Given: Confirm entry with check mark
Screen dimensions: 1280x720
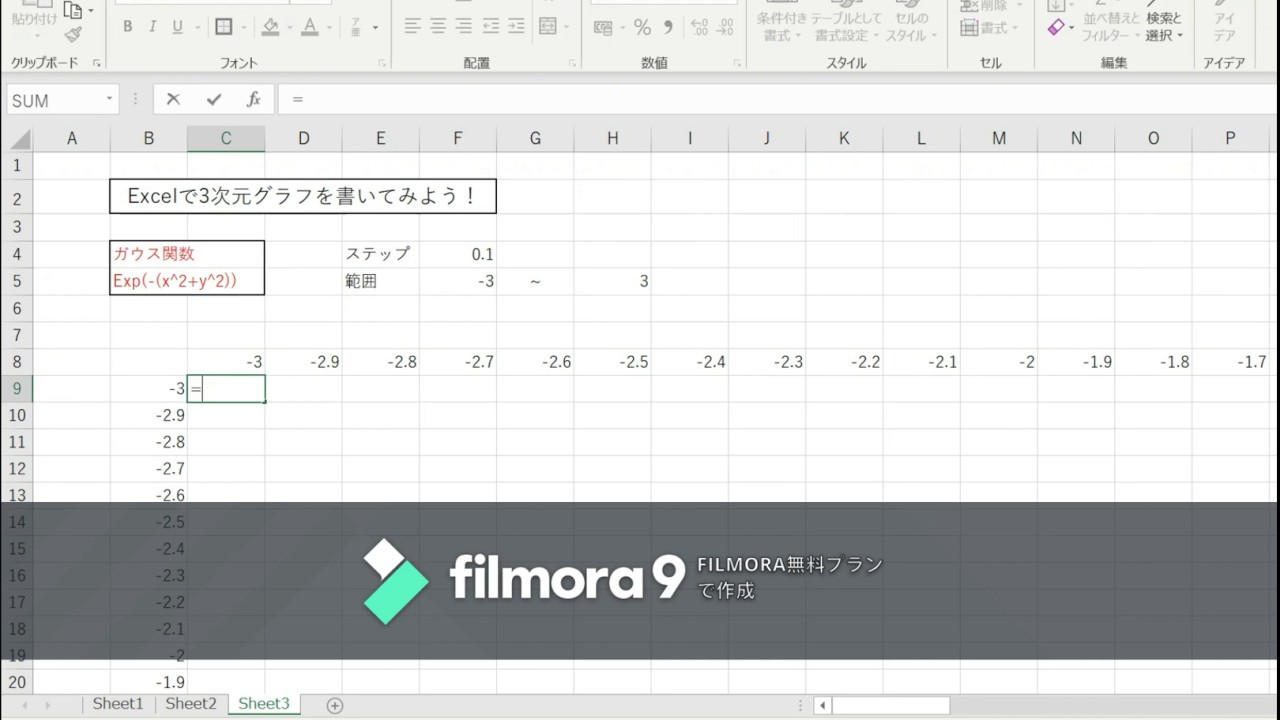Looking at the screenshot, I should [213, 99].
